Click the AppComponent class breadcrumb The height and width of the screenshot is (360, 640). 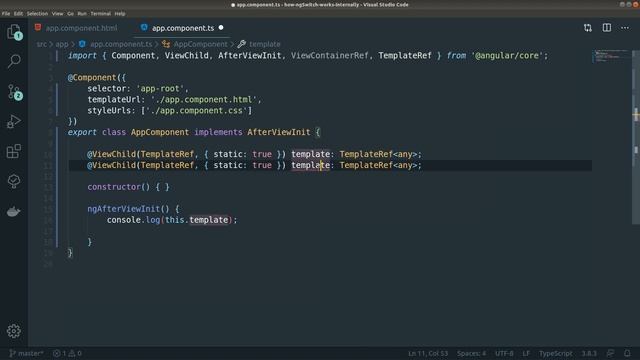200,44
